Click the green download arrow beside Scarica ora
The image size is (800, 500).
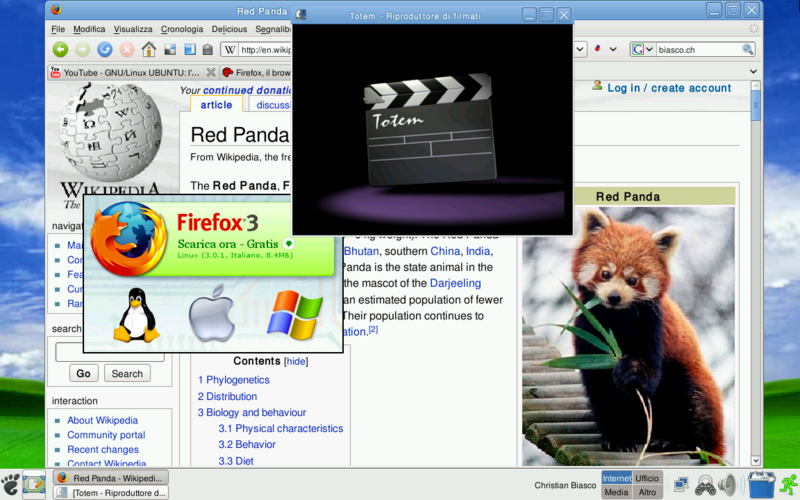288,243
